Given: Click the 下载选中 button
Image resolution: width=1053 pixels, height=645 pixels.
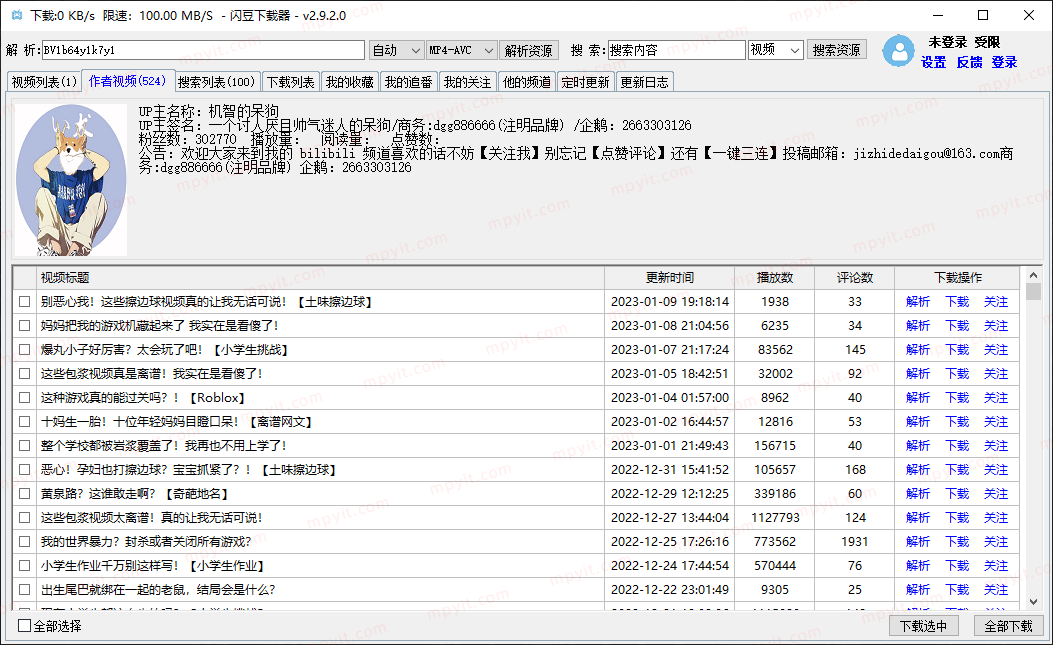Looking at the screenshot, I should [923, 626].
